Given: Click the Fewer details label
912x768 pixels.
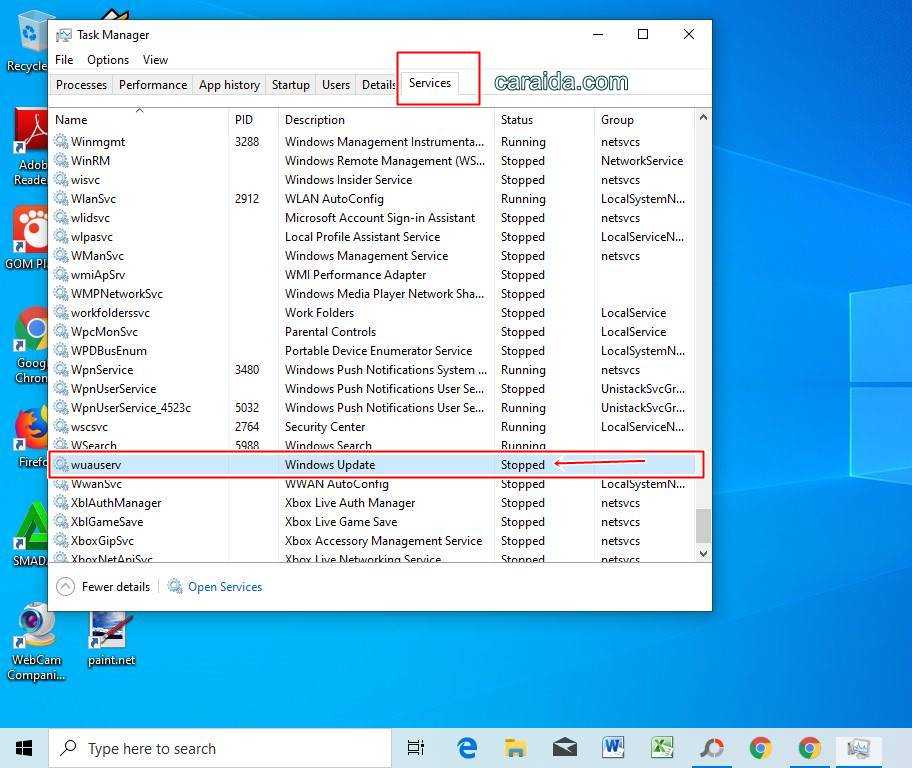Looking at the screenshot, I should (116, 586).
